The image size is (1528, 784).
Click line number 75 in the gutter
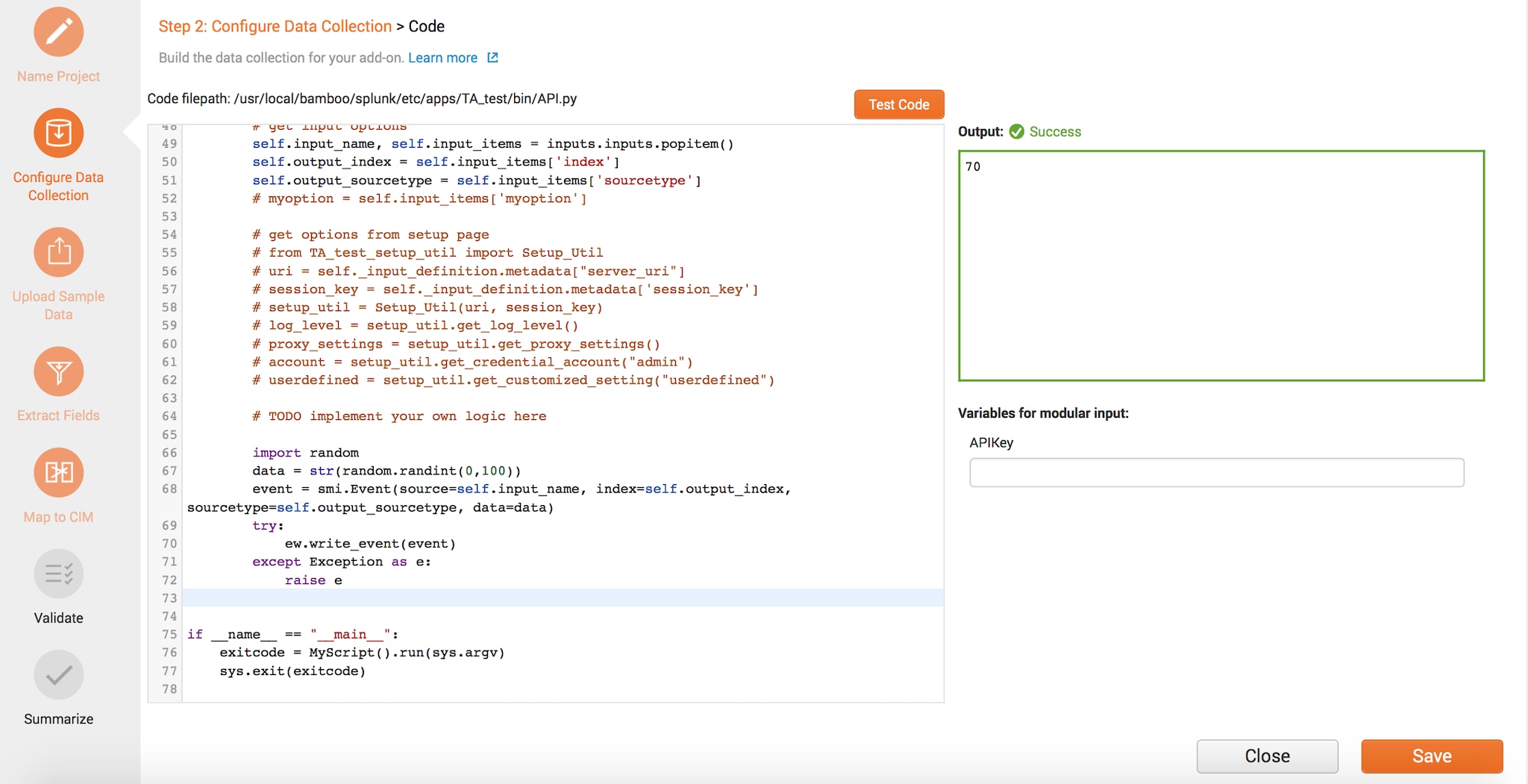(x=169, y=635)
